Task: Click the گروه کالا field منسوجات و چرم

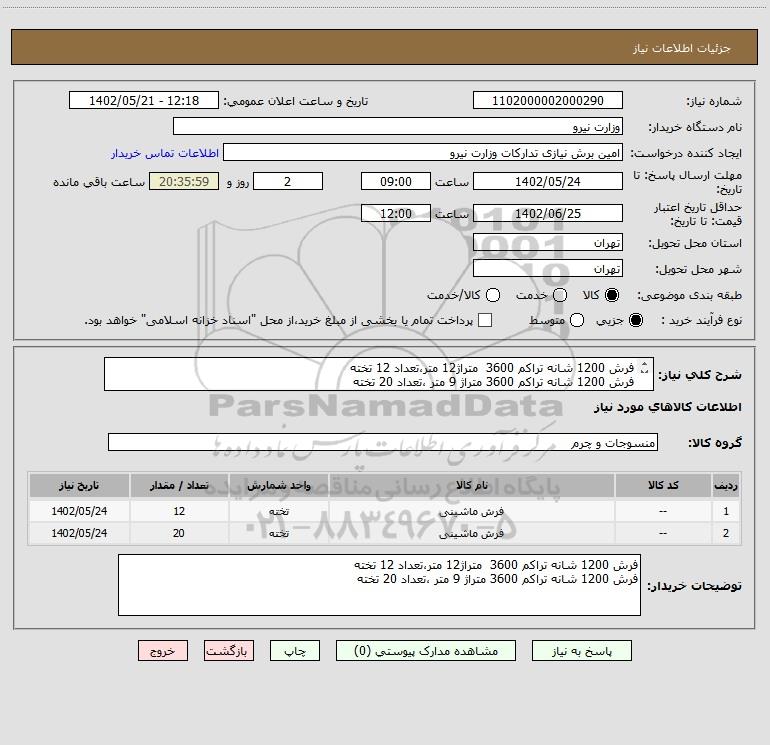Action: pos(383,442)
